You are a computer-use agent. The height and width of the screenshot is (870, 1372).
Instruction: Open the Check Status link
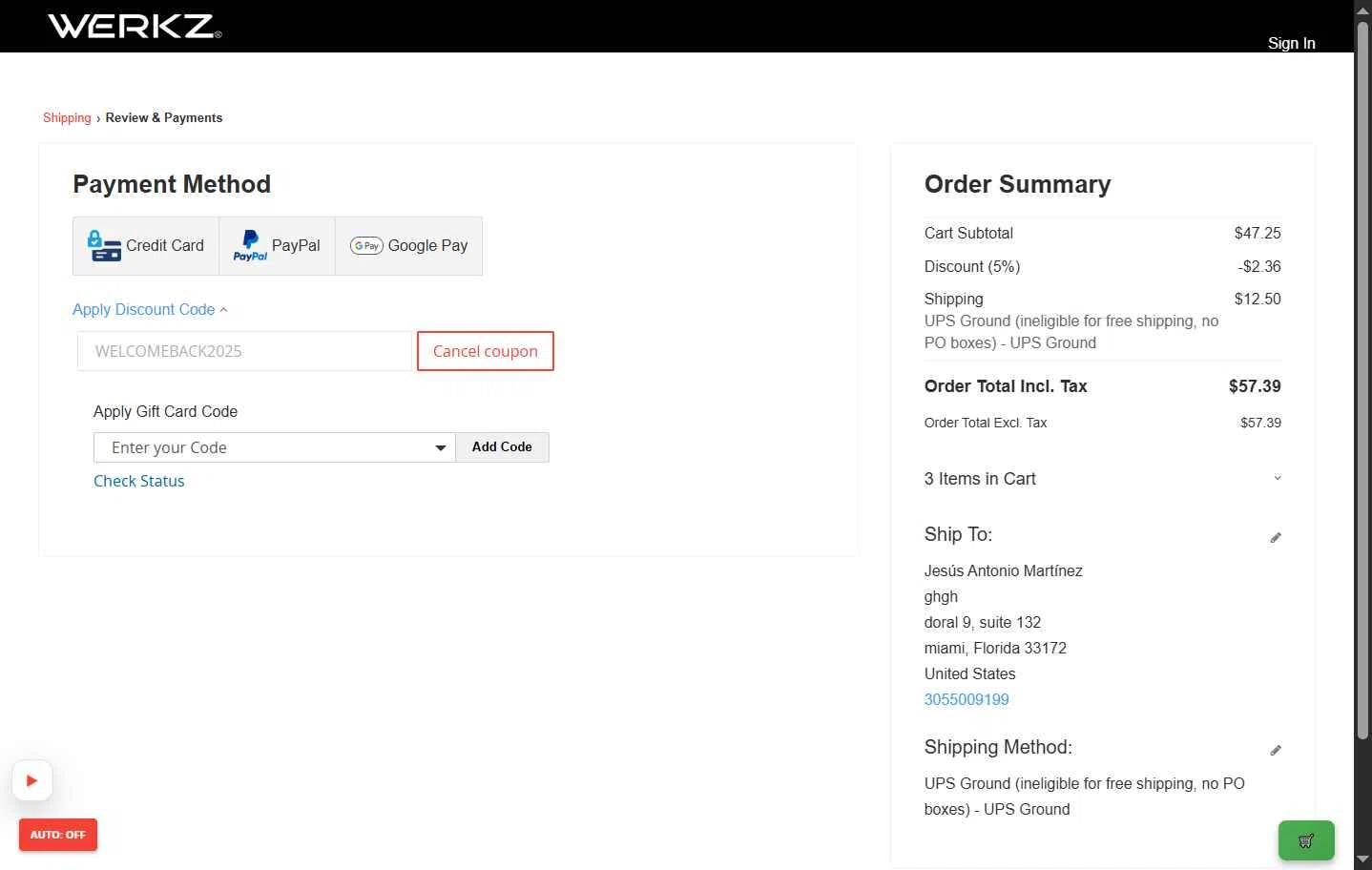pos(139,481)
